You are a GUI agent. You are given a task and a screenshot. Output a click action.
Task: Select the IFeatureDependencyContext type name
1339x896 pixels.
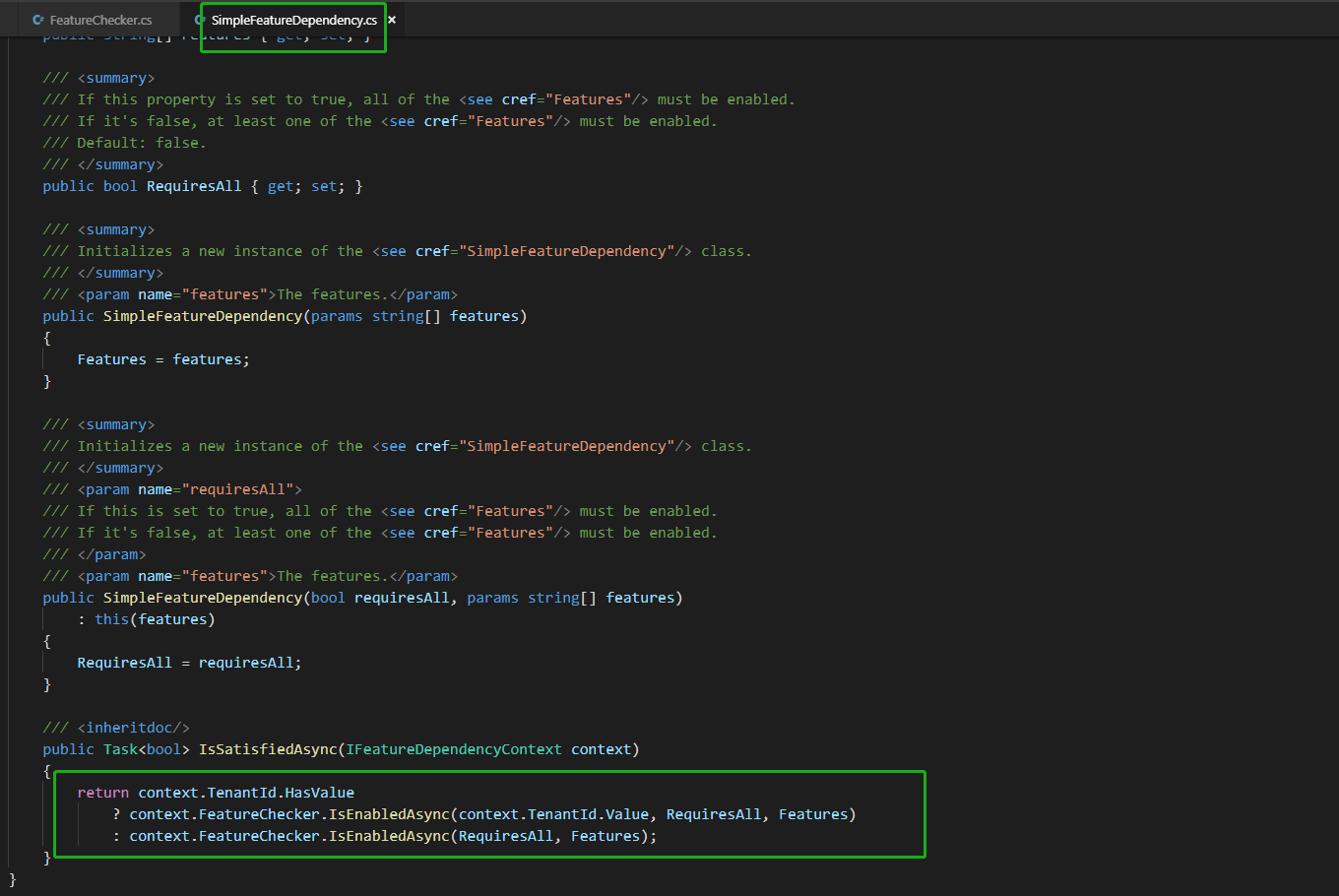[x=453, y=748]
